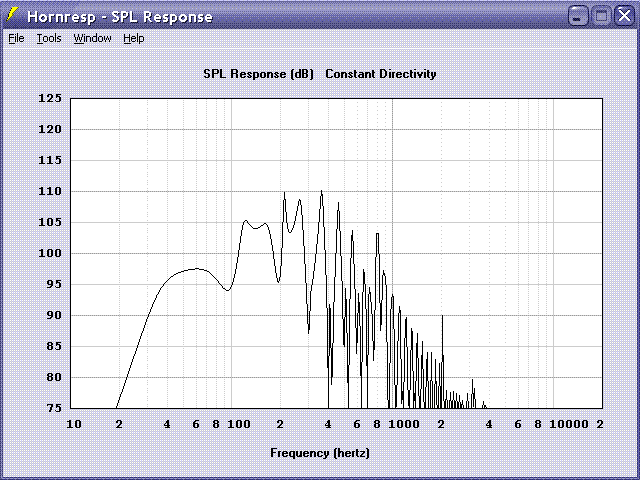
Task: Click the 10 label on the frequency axis
Action: pyautogui.click(x=74, y=424)
